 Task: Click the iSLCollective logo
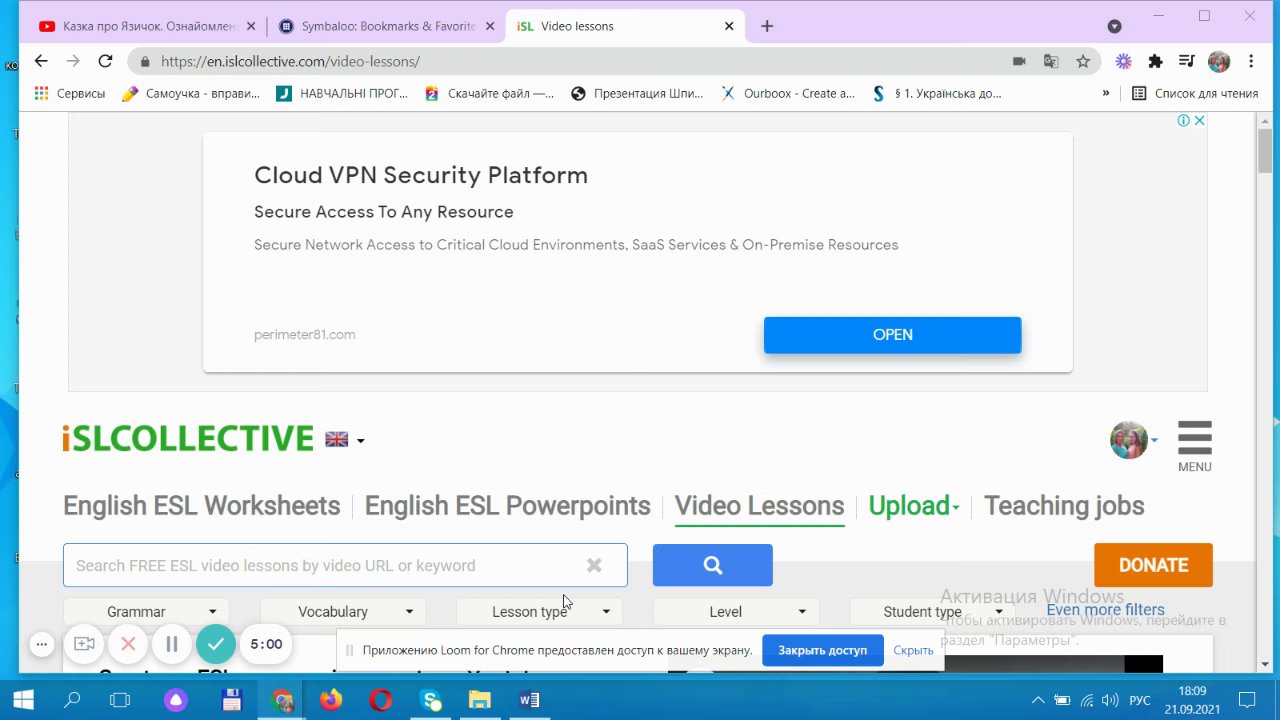188,439
